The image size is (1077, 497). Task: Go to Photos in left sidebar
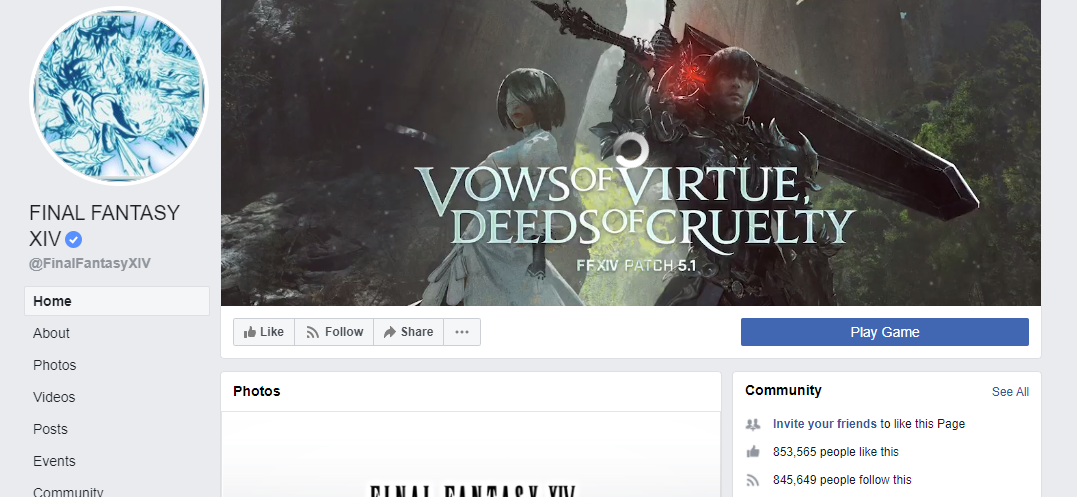54,365
